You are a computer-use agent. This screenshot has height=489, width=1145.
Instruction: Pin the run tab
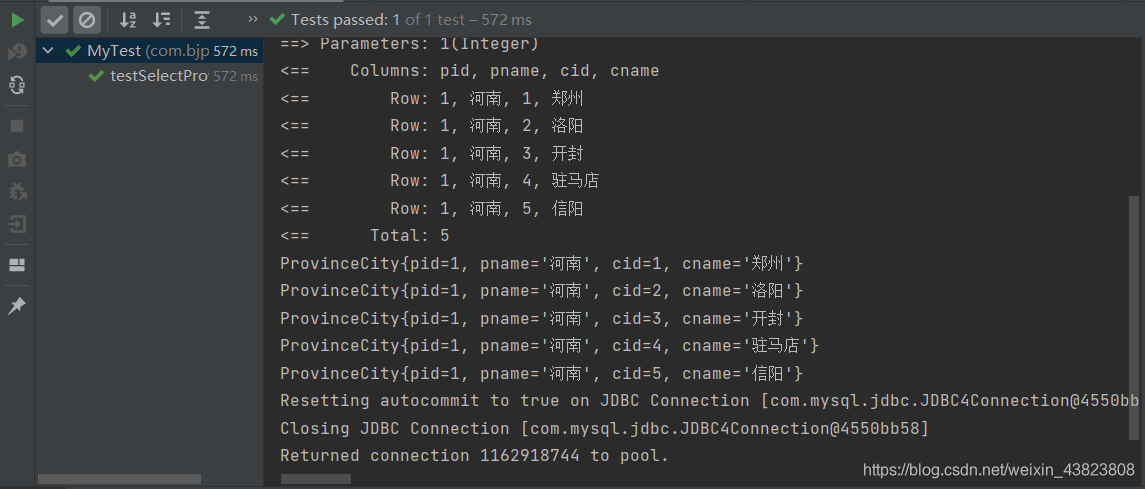pyautogui.click(x=17, y=306)
